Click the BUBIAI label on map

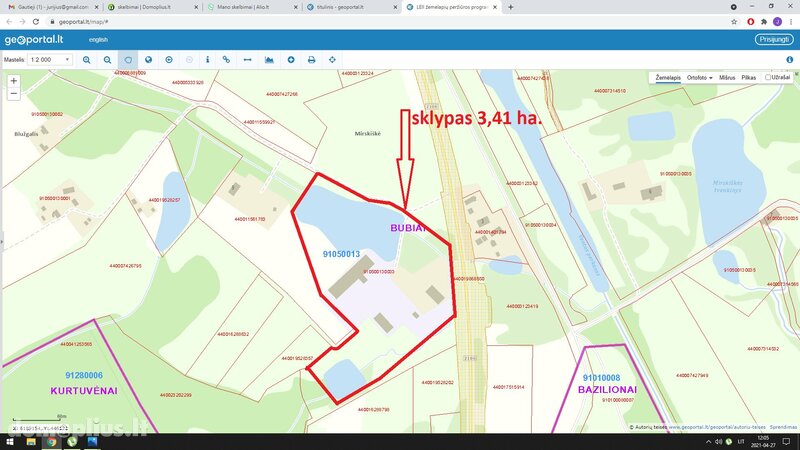(408, 228)
